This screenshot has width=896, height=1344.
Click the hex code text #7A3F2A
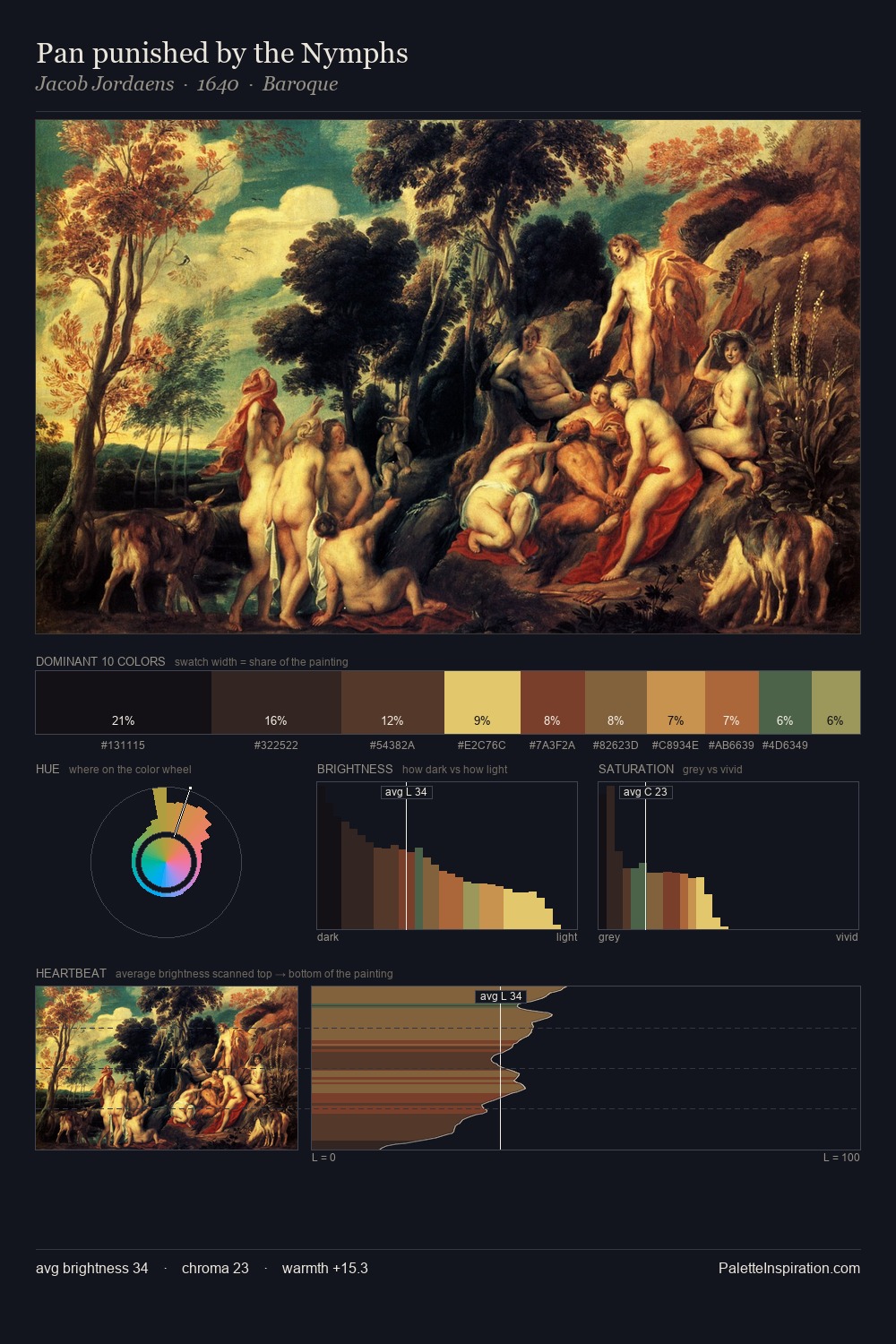[552, 745]
